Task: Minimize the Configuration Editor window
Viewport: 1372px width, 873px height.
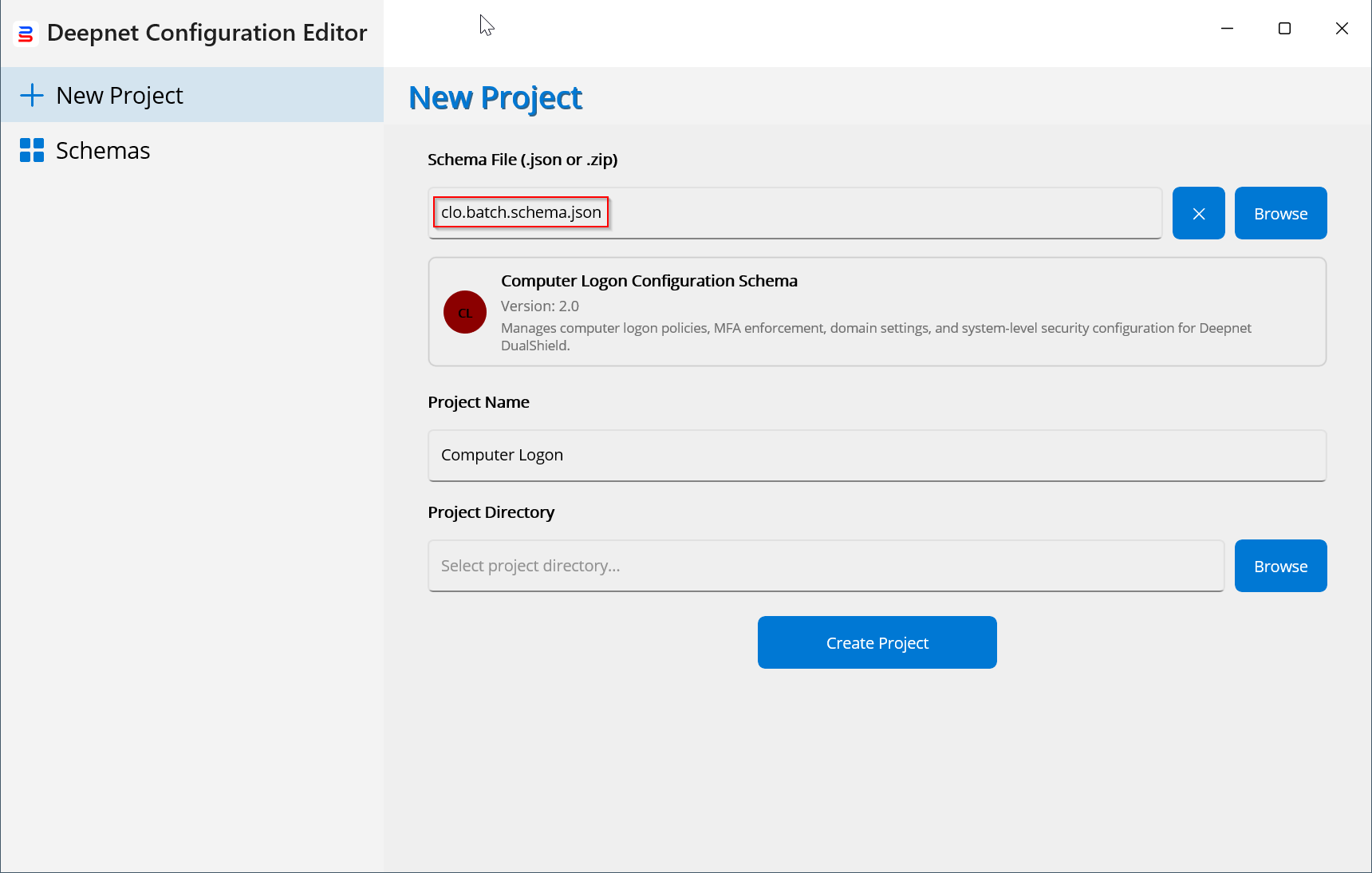Action: [1227, 29]
